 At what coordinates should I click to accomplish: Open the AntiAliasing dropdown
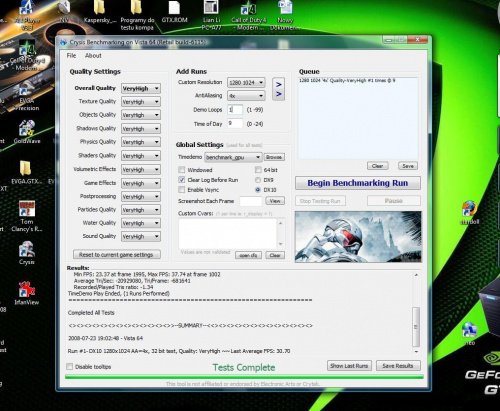[x=246, y=96]
